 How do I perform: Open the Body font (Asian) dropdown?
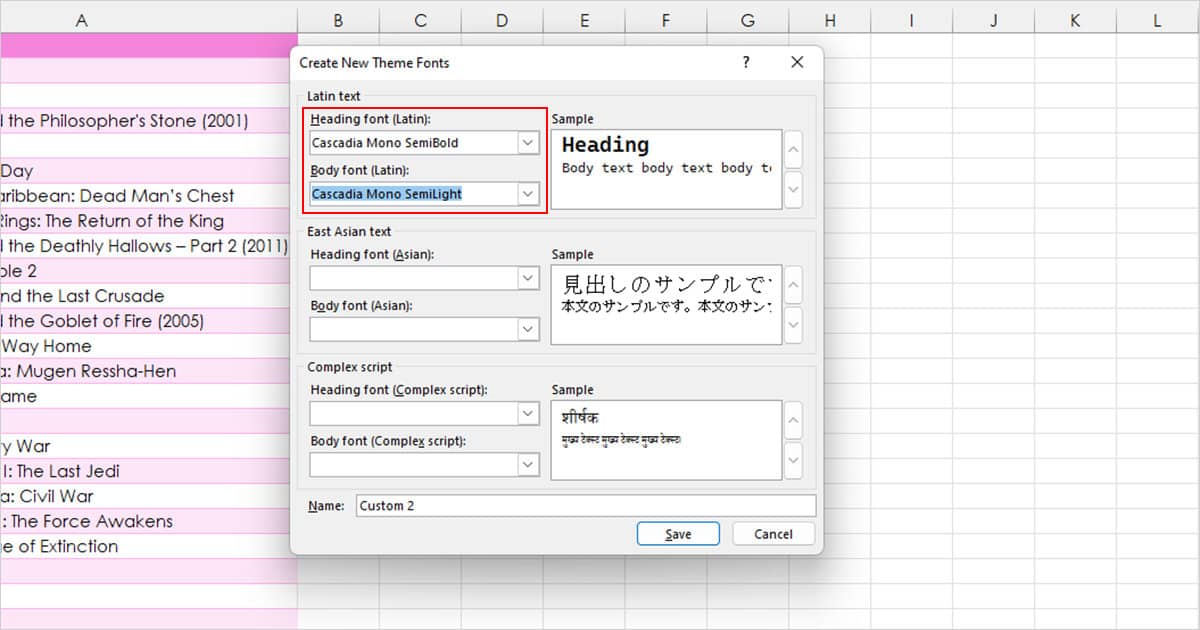pyautogui.click(x=529, y=329)
